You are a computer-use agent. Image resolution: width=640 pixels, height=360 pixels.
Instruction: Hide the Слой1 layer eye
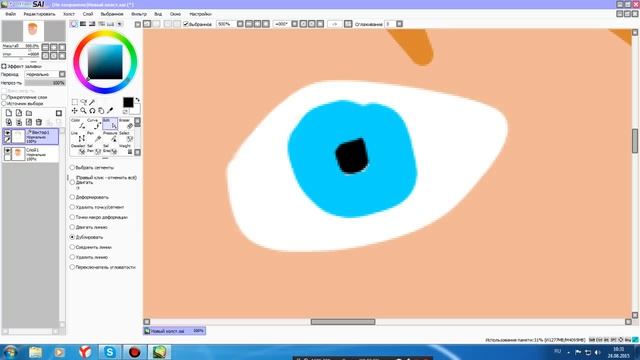point(7,151)
